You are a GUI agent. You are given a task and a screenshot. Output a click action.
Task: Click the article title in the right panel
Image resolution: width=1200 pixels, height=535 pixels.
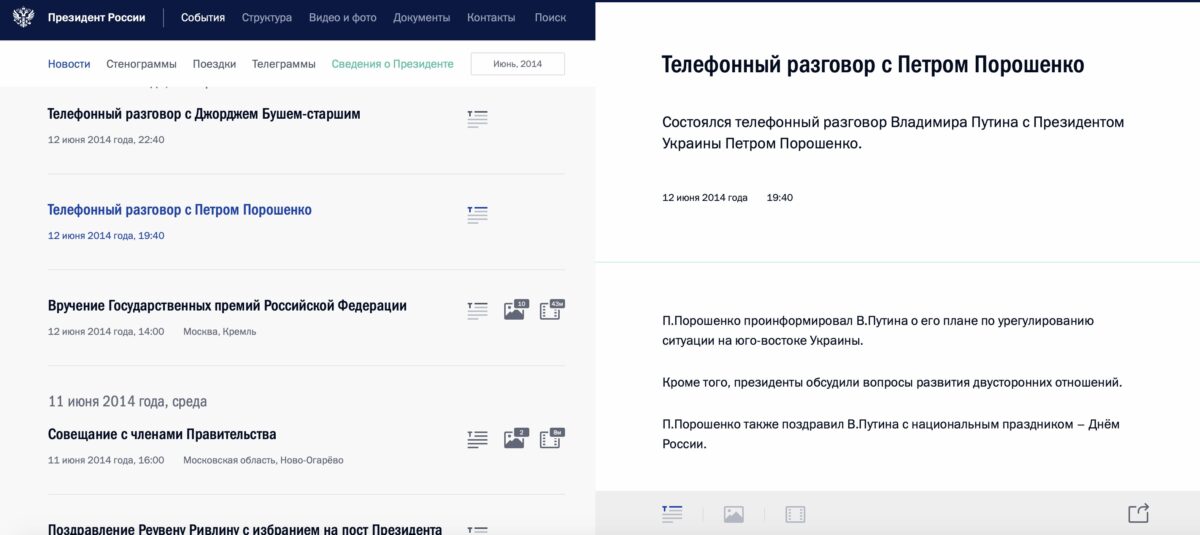coord(873,66)
